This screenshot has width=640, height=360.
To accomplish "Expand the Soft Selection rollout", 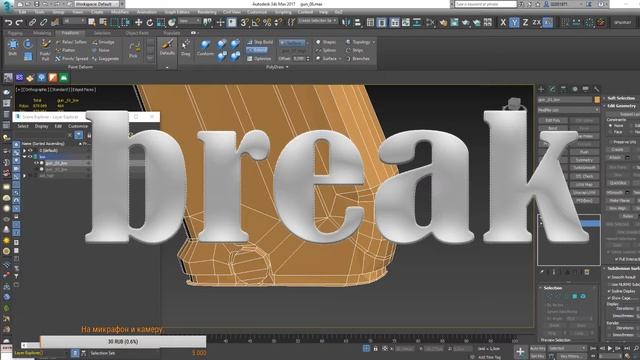I will (x=621, y=98).
